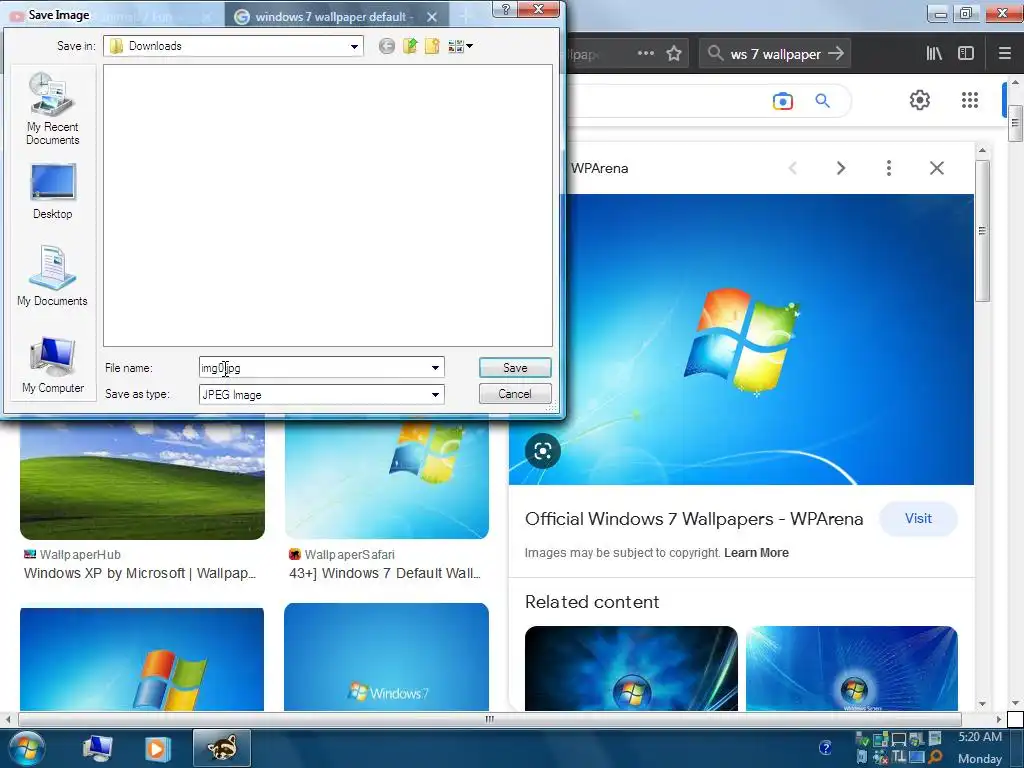Open first related content thumbnail

(631, 669)
